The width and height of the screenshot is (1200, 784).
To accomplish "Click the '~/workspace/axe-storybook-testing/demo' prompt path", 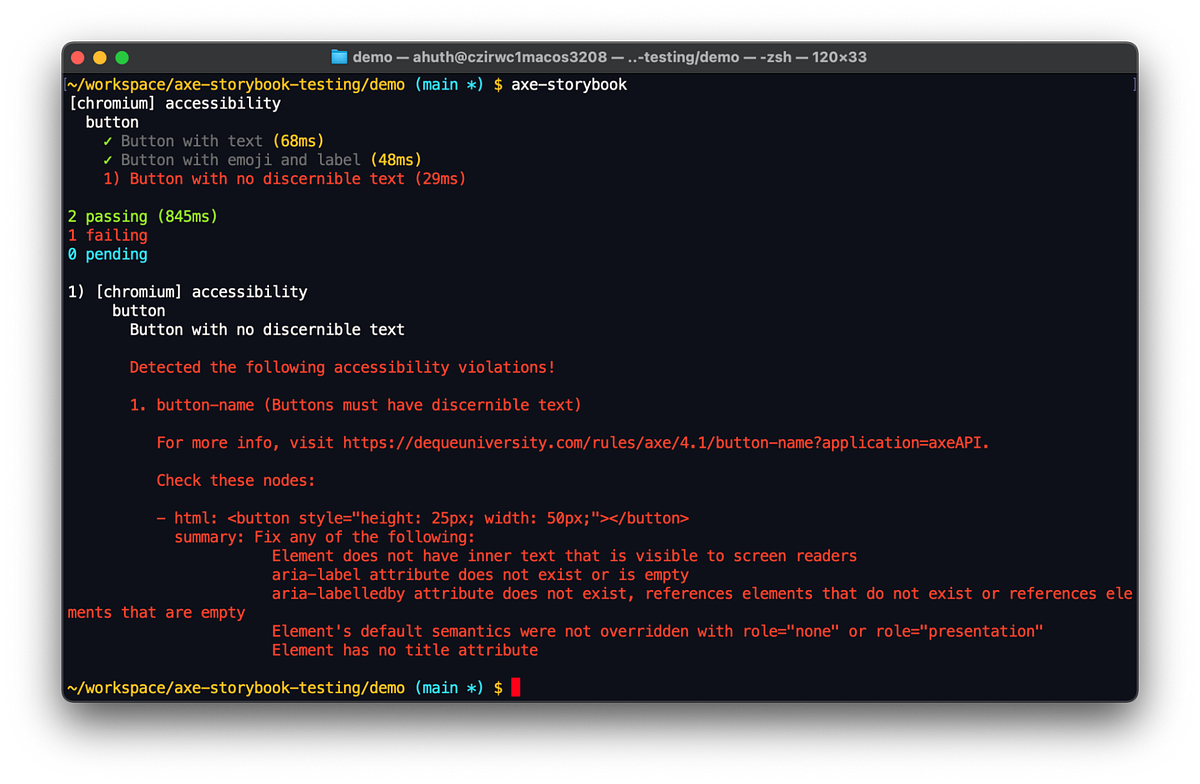I will pyautogui.click(x=238, y=687).
